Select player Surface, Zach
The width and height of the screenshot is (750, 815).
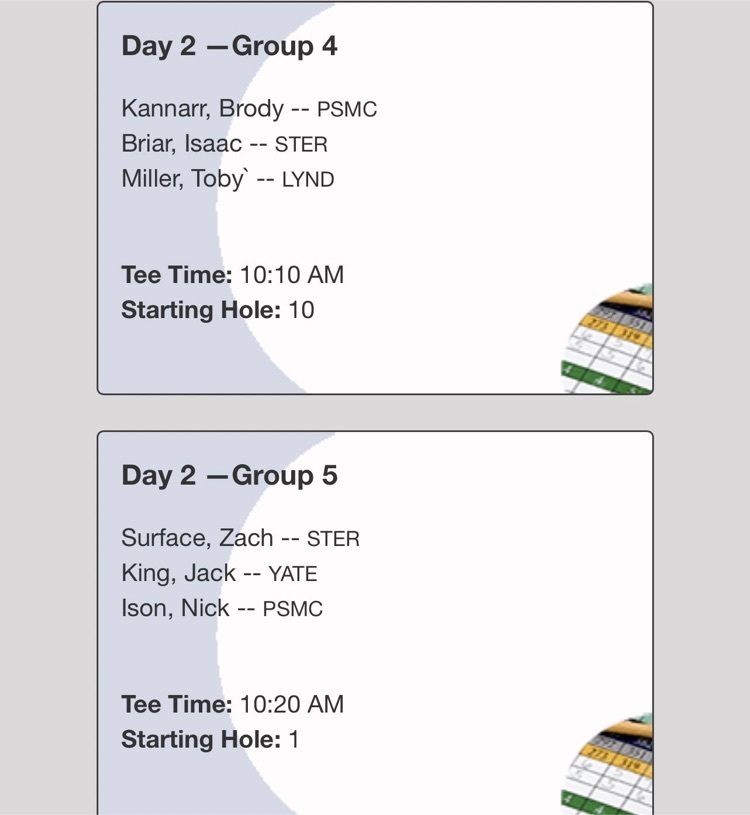pyautogui.click(x=197, y=538)
